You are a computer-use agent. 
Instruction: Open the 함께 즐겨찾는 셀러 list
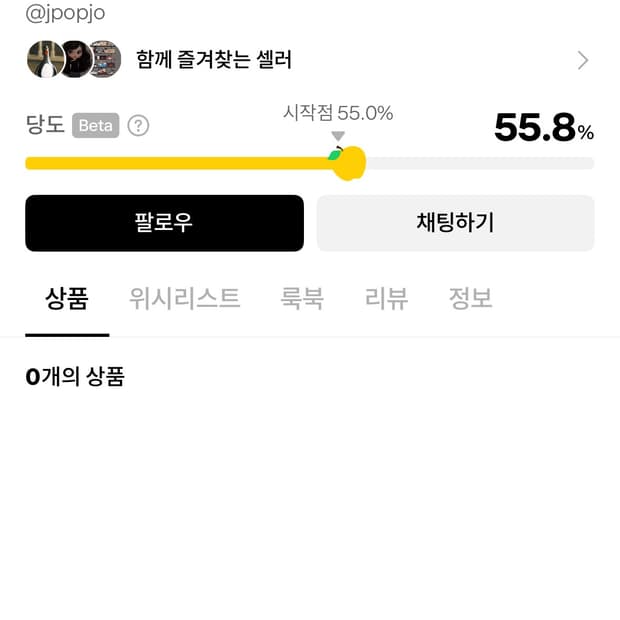click(214, 60)
